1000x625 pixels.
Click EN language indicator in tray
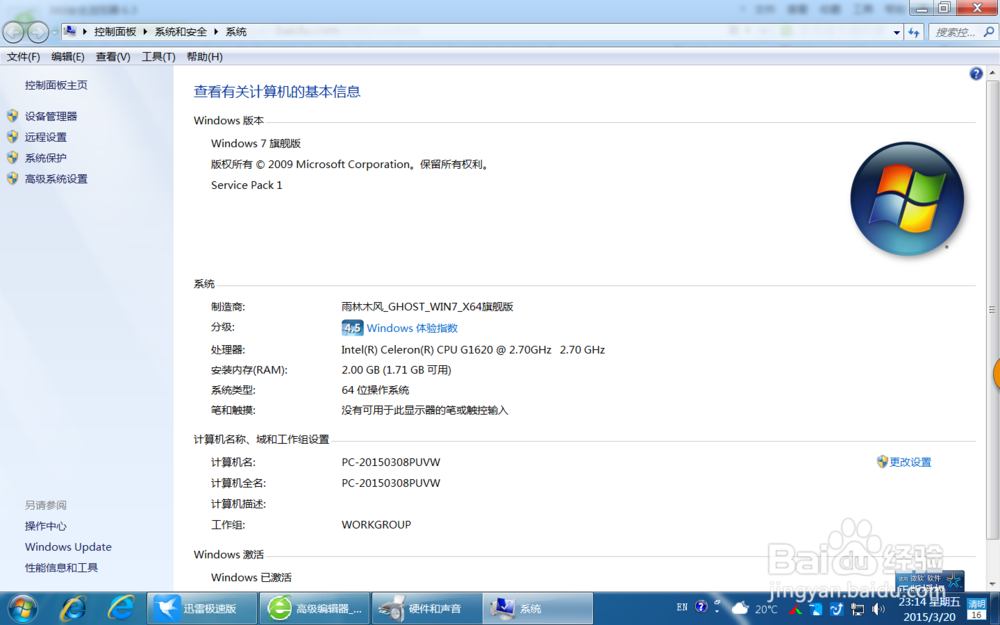(682, 607)
